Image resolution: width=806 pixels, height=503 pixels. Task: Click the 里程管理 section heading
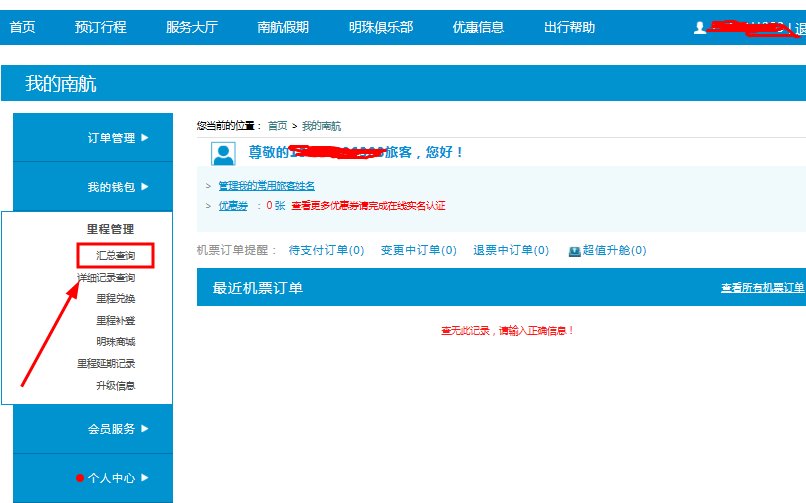(110, 229)
